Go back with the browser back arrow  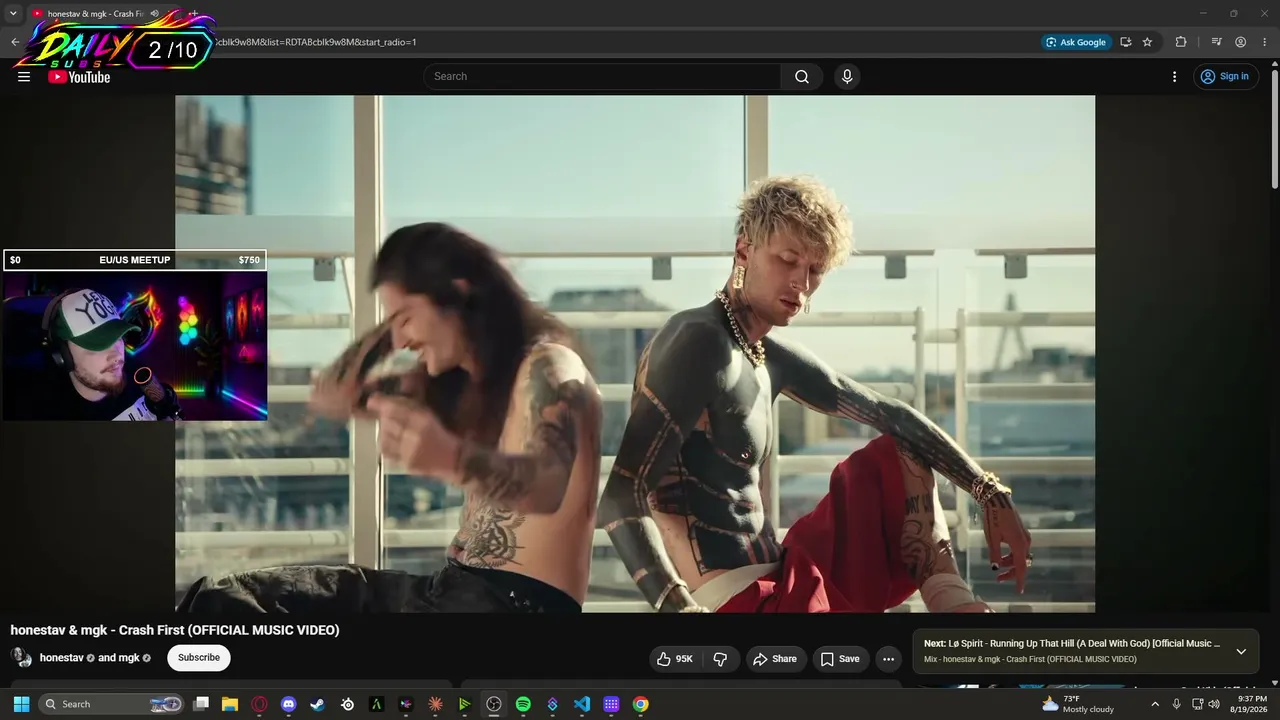click(15, 42)
